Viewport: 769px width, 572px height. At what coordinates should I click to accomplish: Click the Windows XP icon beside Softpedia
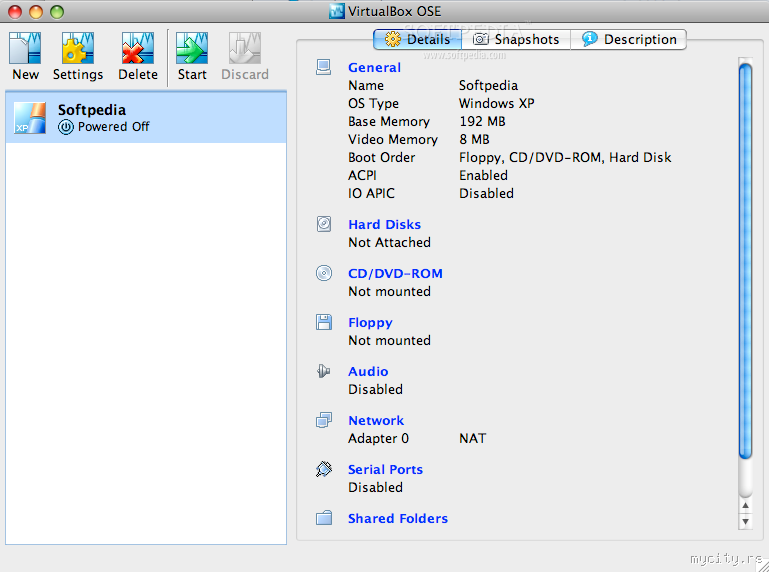point(30,118)
